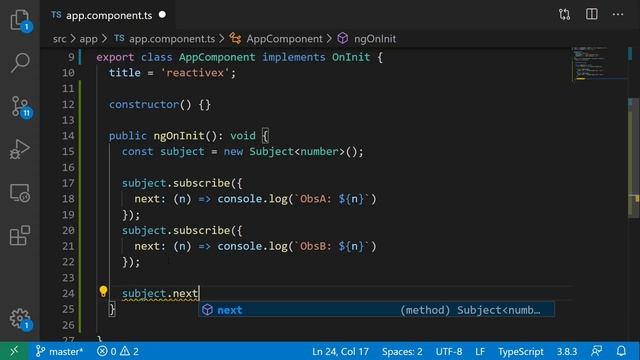Click the ObsB template string on line 21
This screenshot has width=640, height=360.
point(332,246)
